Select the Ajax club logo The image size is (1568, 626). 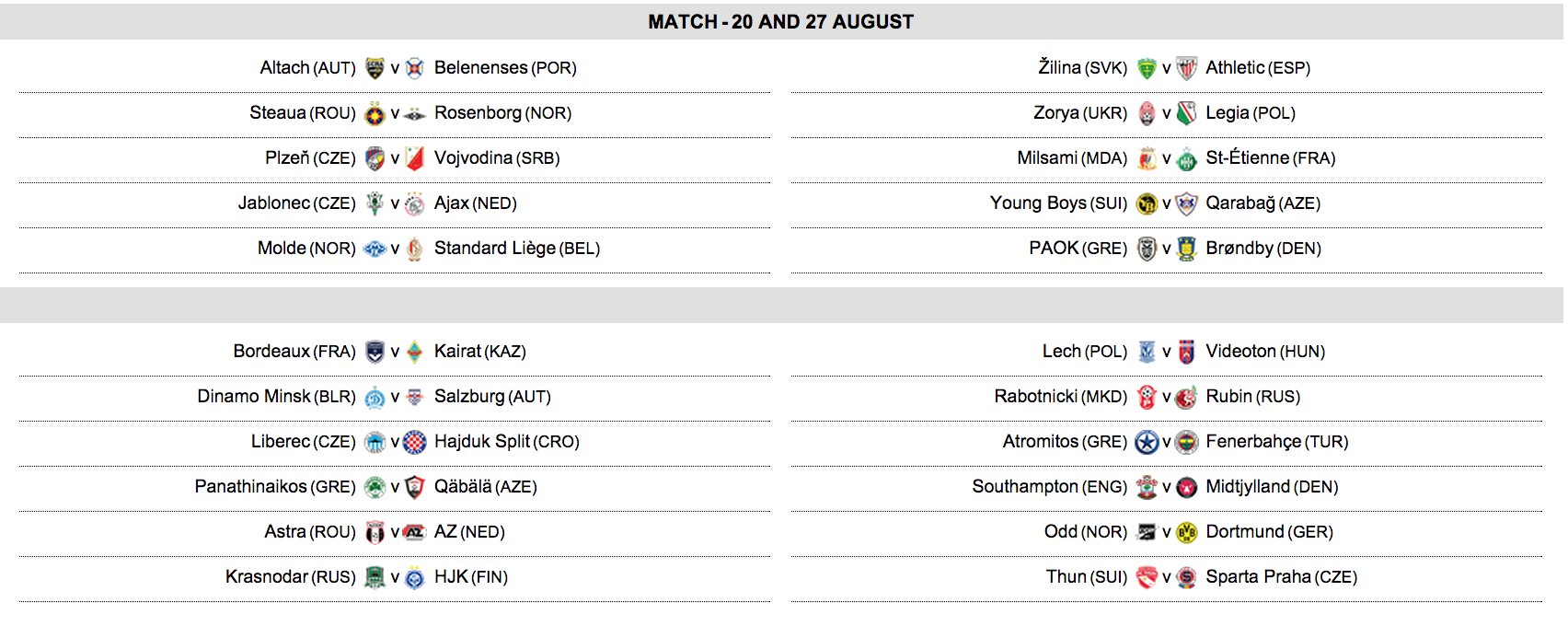(415, 203)
